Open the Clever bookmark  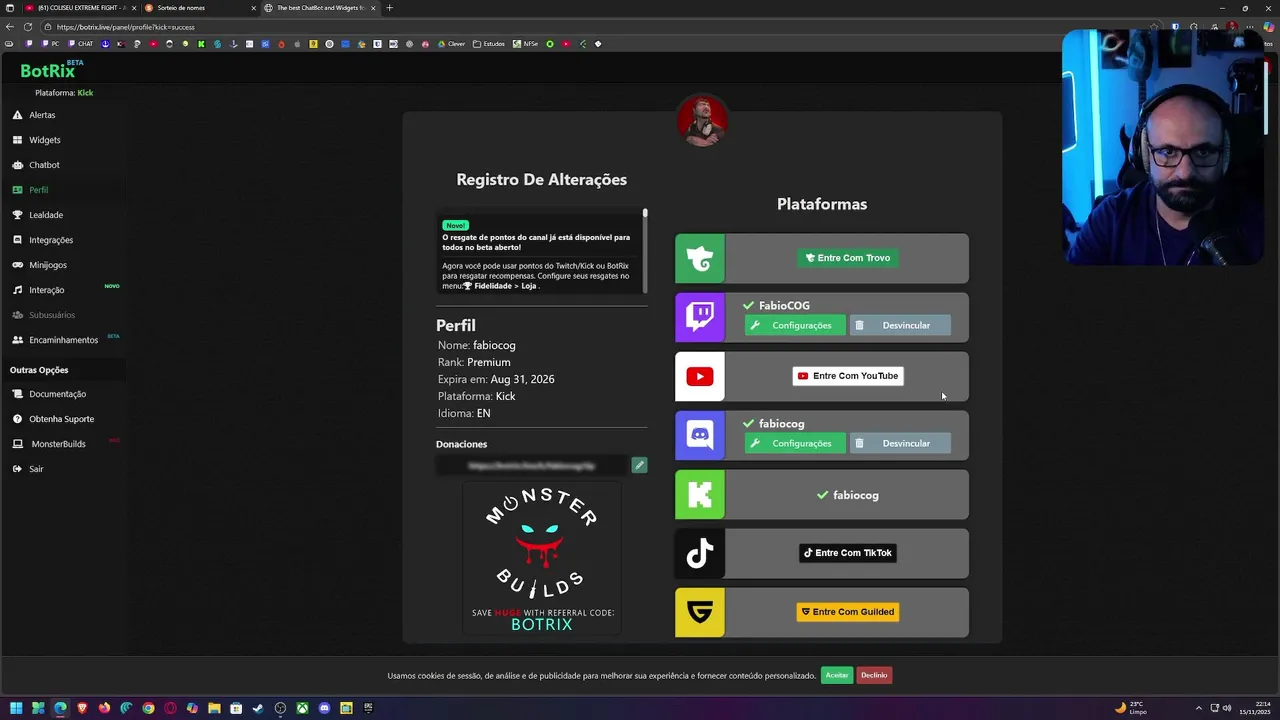coord(452,44)
